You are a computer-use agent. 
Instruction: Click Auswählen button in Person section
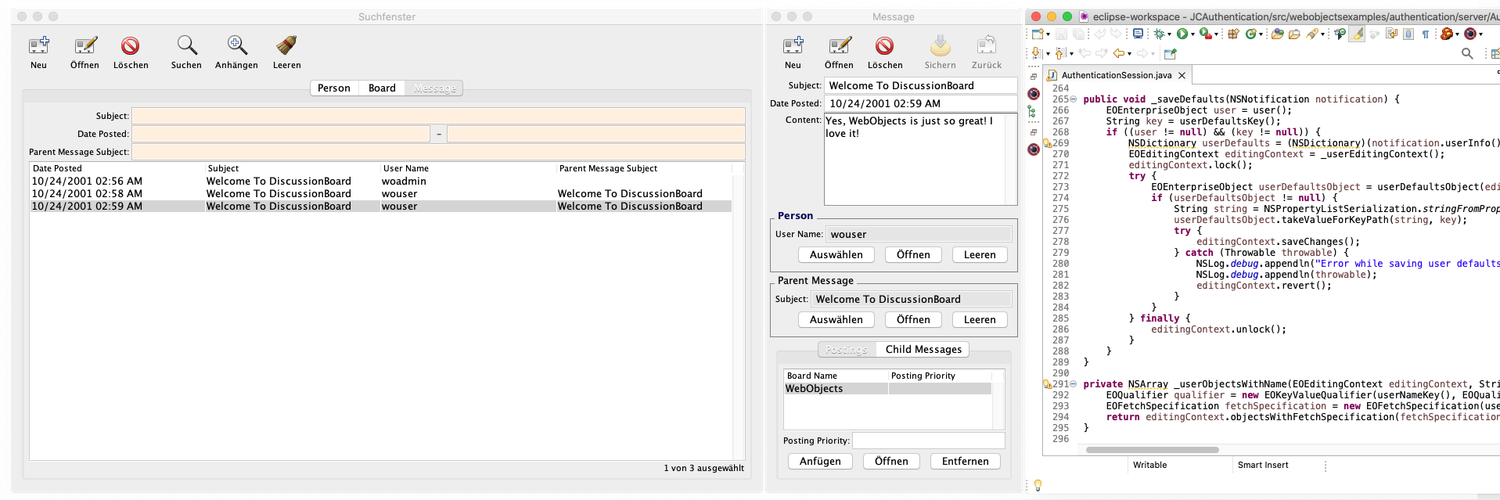(836, 254)
